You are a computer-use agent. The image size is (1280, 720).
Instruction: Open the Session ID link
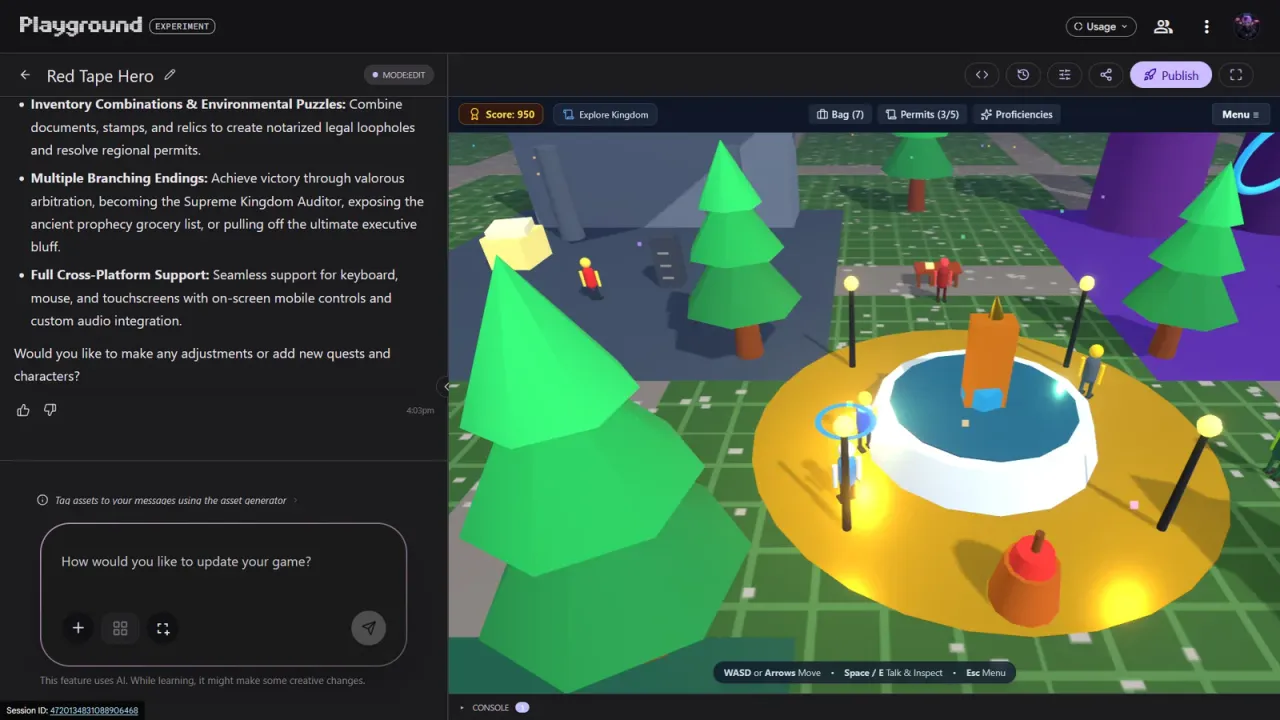click(94, 710)
